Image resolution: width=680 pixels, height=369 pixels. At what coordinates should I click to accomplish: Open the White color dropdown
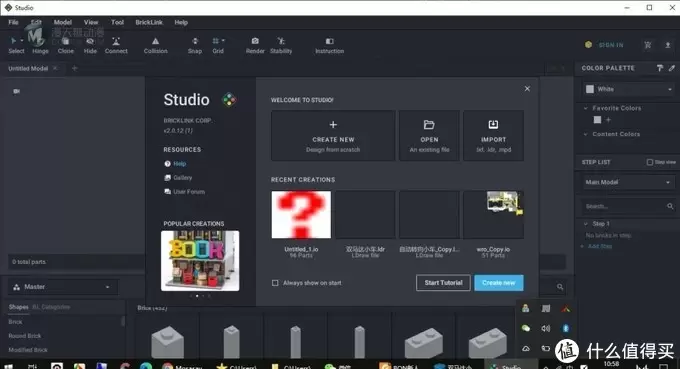628,89
